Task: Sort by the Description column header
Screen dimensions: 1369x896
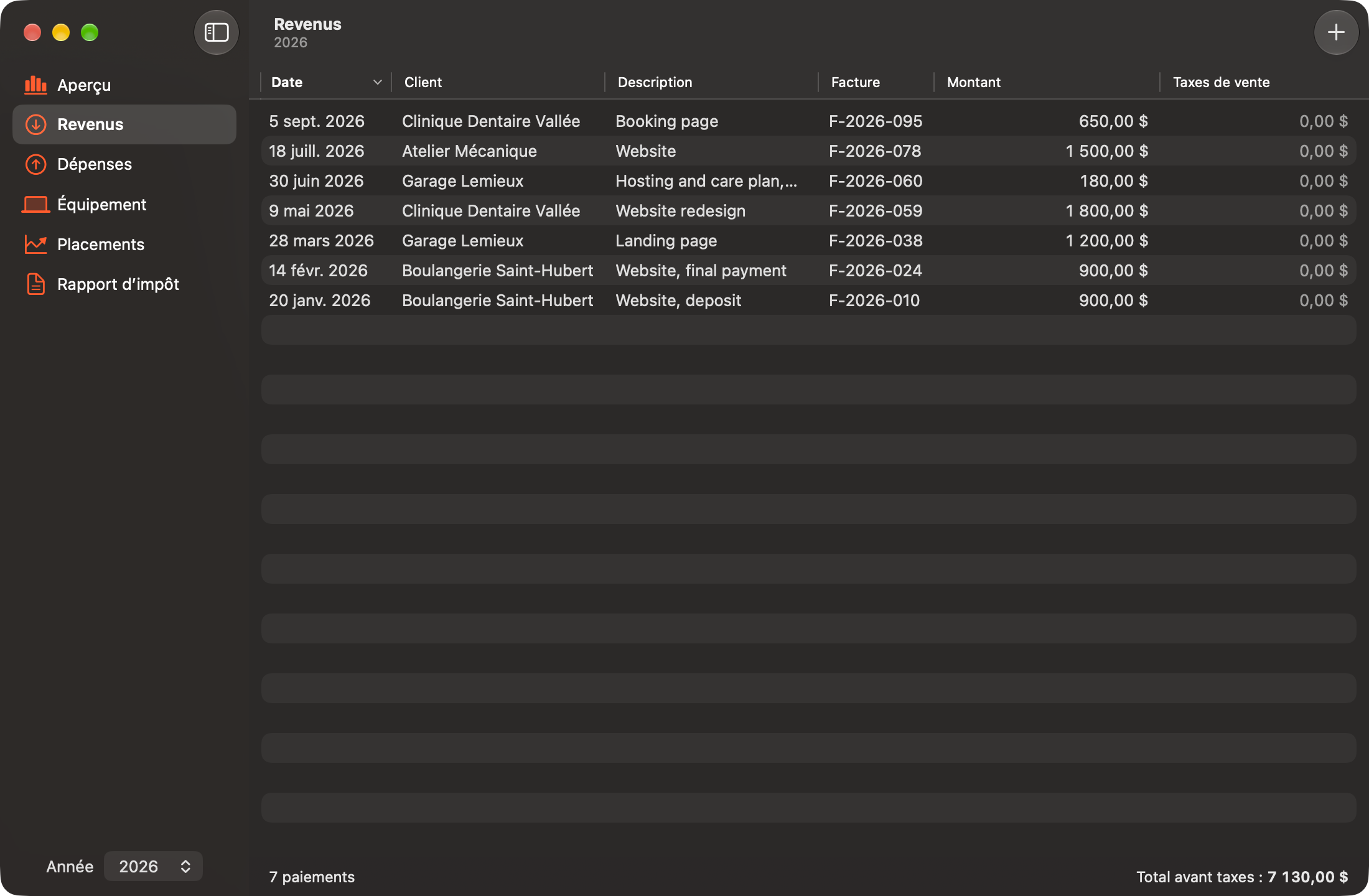Action: [x=711, y=82]
